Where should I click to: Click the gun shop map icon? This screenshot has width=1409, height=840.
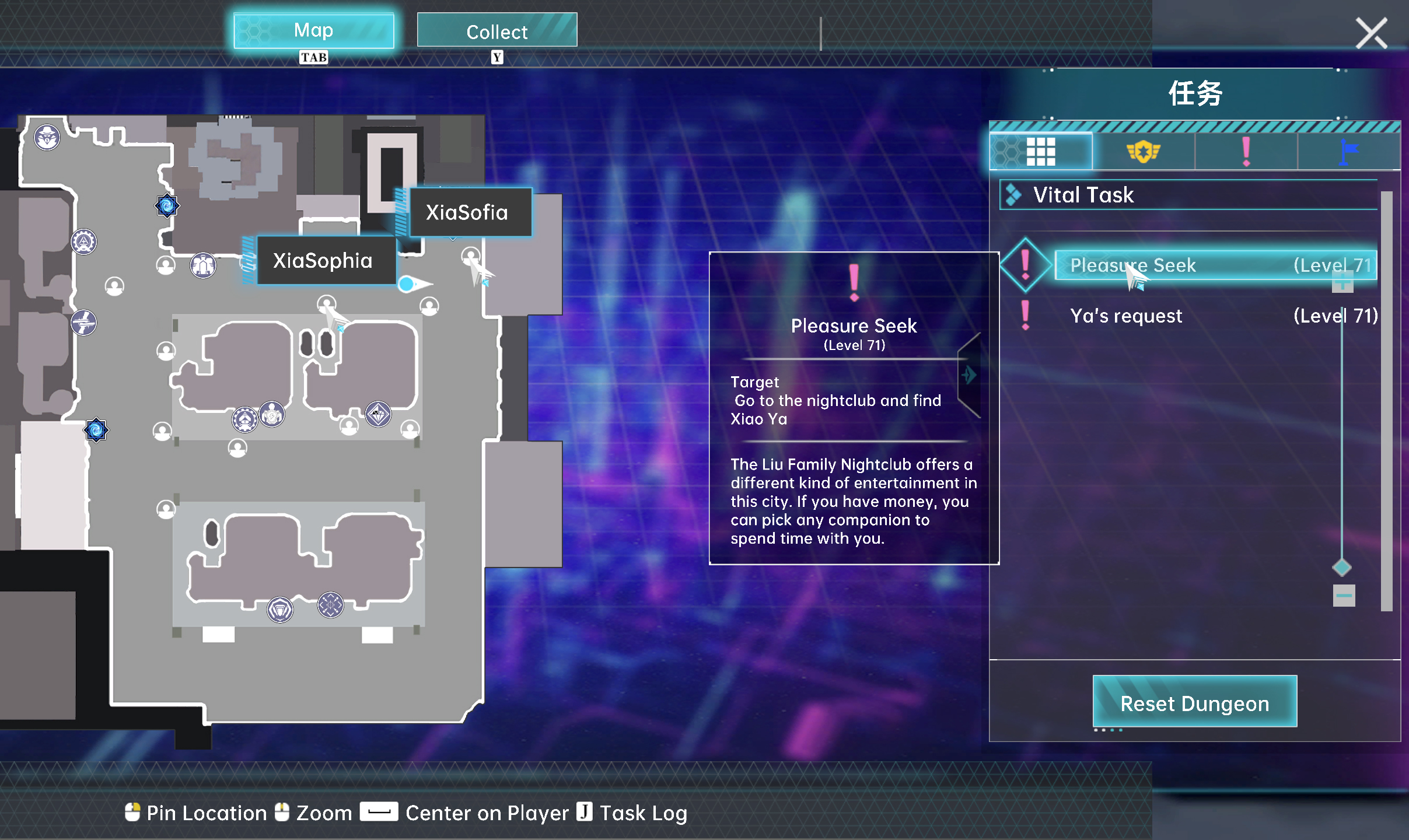click(83, 322)
